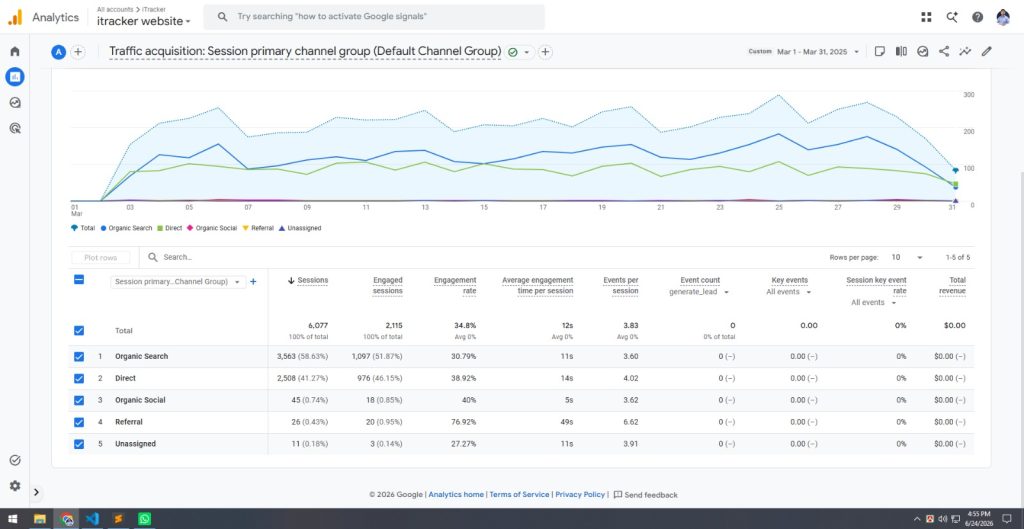This screenshot has width=1024, height=529.
Task: Open the annotations note icon
Action: pyautogui.click(x=880, y=51)
